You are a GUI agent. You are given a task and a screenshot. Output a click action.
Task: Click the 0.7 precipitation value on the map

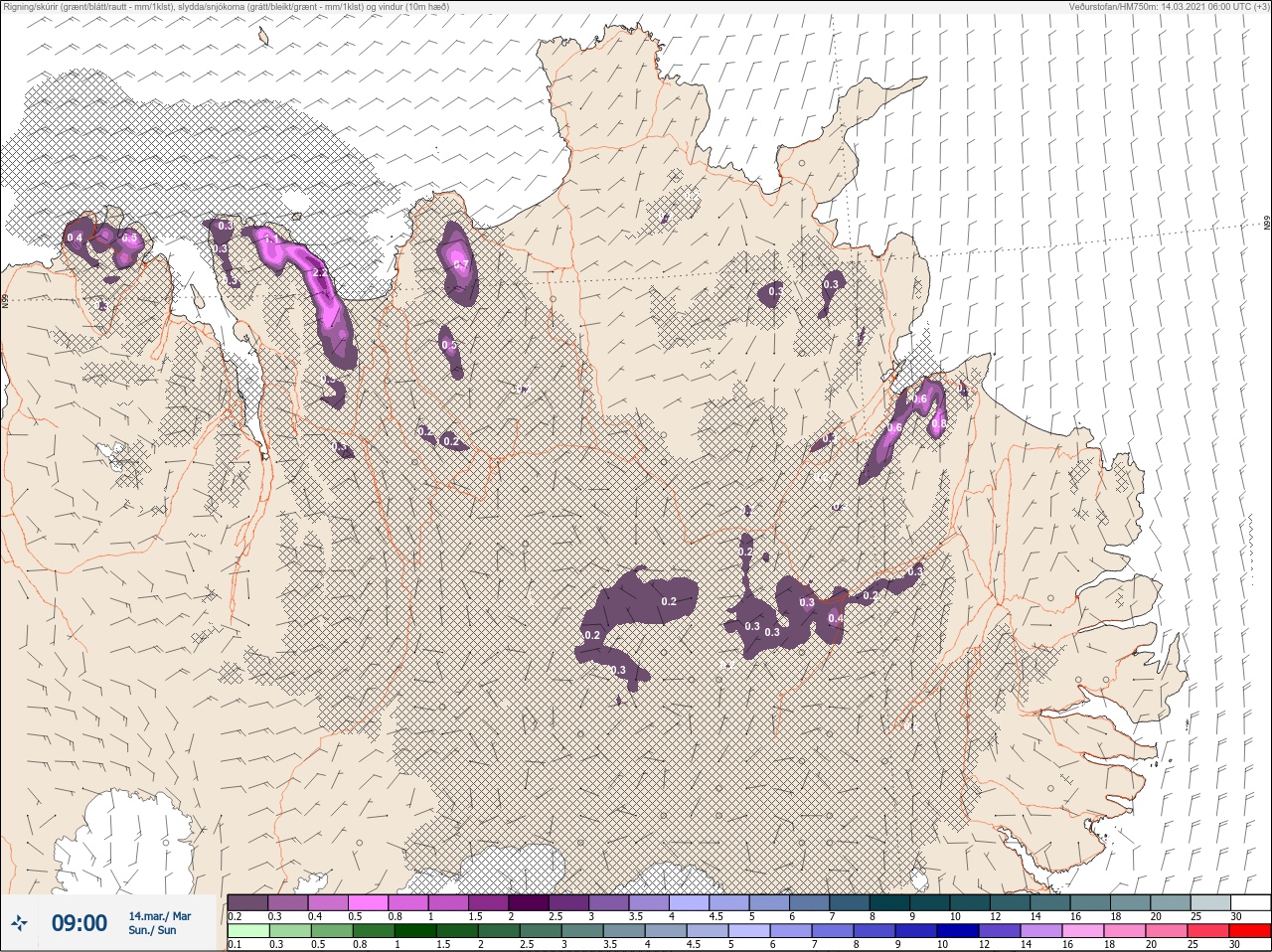(x=461, y=264)
